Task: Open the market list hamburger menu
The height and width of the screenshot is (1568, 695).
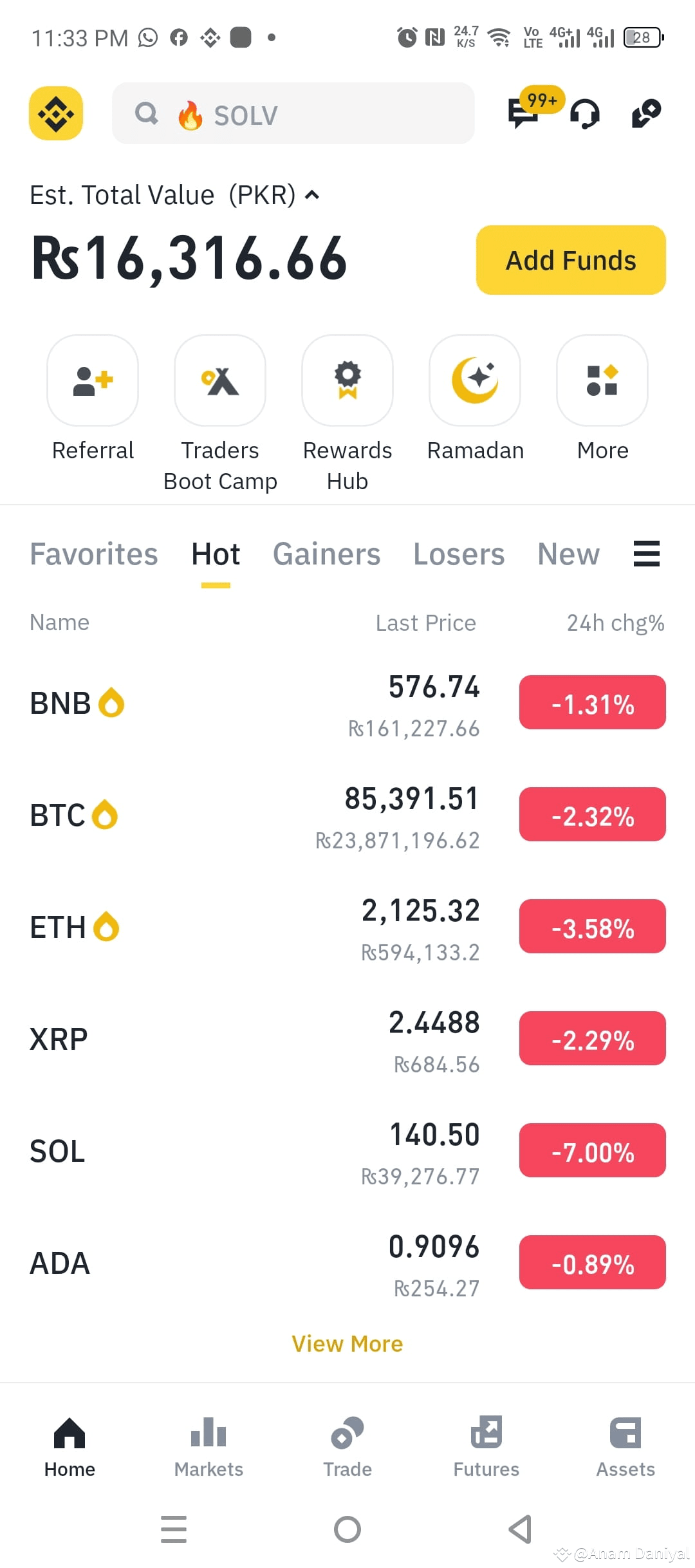Action: click(647, 554)
